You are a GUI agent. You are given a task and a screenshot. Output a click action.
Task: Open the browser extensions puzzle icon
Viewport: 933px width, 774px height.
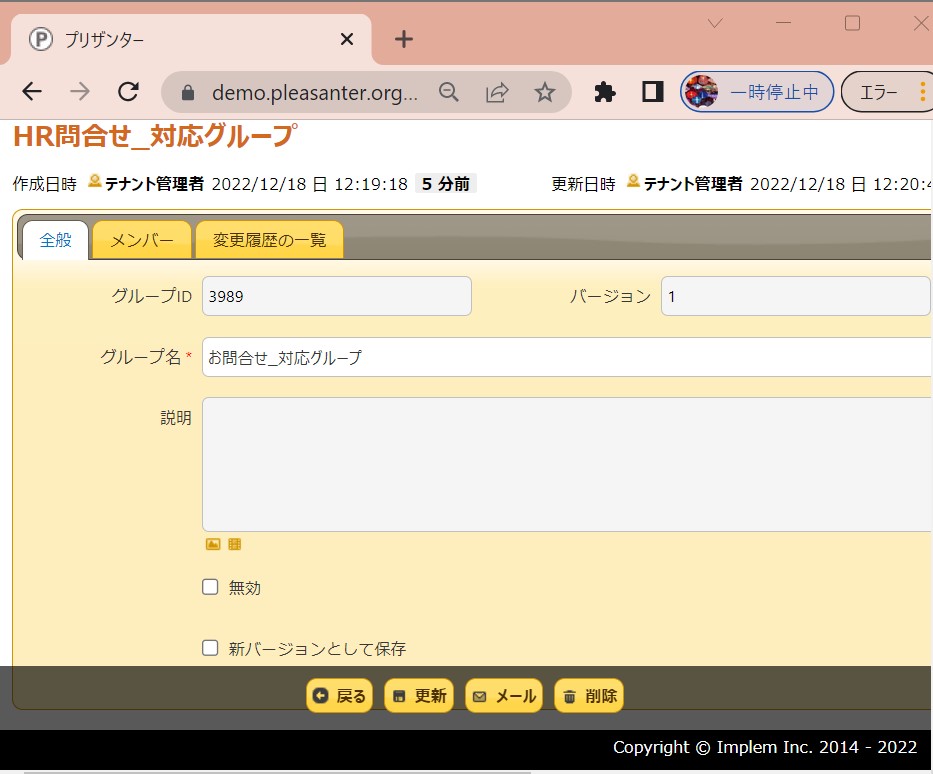click(605, 92)
